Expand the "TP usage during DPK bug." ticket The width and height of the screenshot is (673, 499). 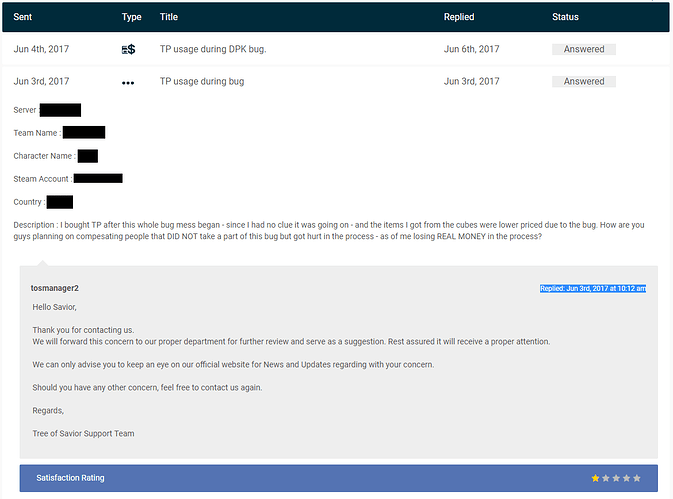213,49
